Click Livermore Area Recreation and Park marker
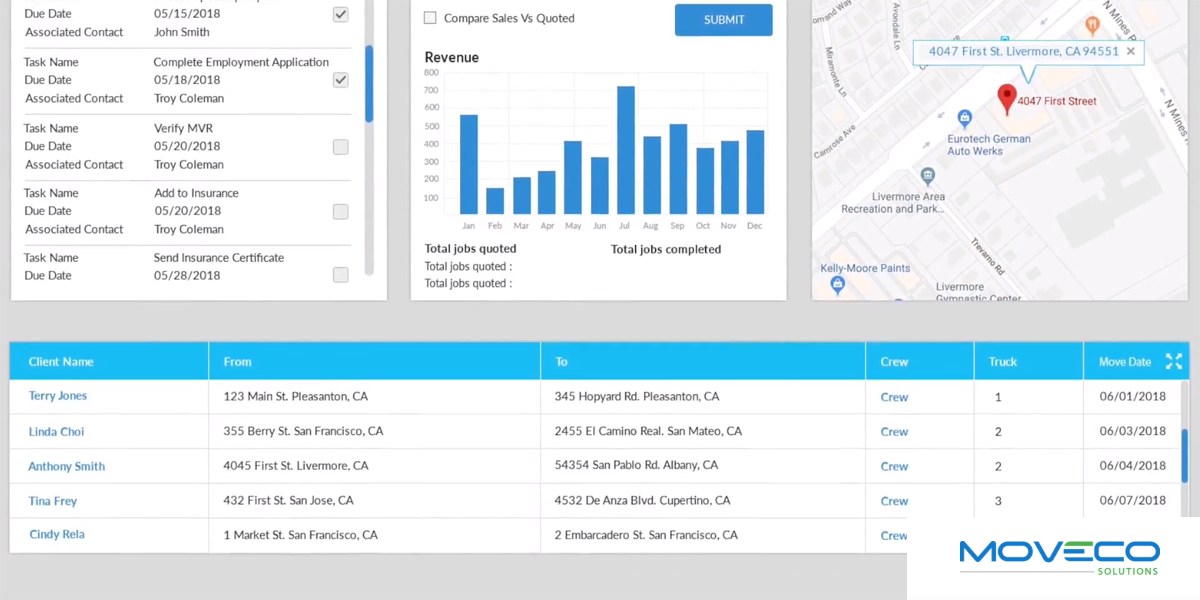Image resolution: width=1200 pixels, height=600 pixels. tap(928, 176)
